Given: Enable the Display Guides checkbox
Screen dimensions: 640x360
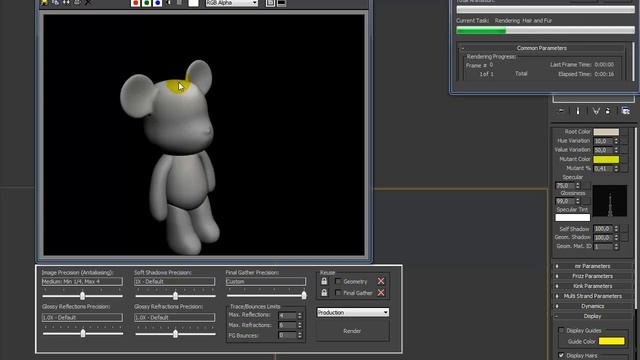Looking at the screenshot, I should pyautogui.click(x=561, y=330).
